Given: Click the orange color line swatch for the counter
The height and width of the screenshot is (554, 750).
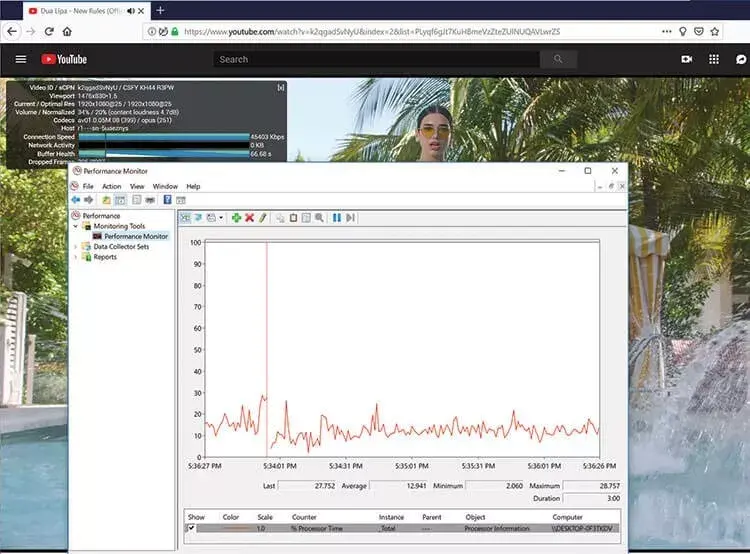Looking at the screenshot, I should coord(237,529).
